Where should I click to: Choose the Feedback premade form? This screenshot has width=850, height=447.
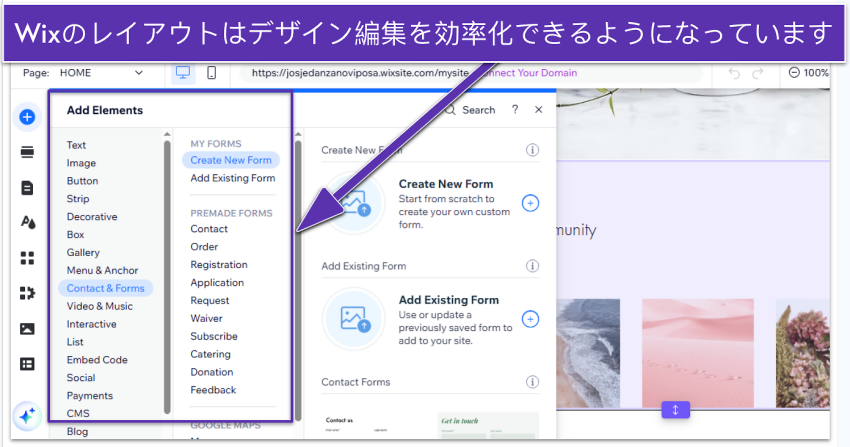[213, 390]
